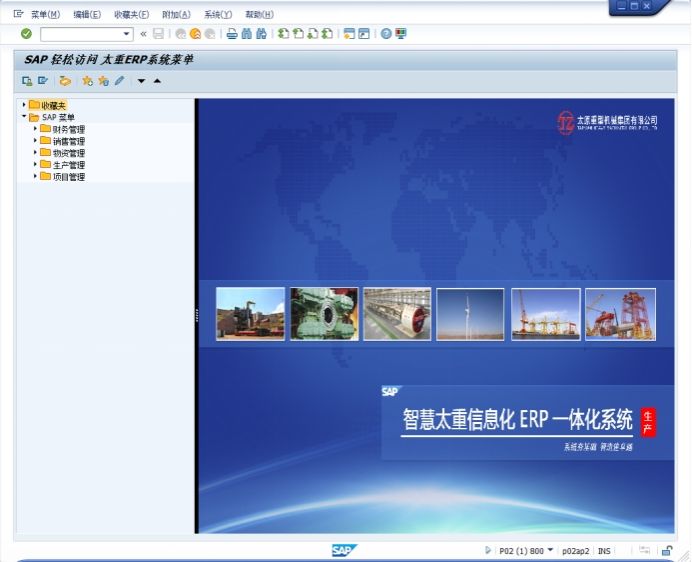Open the 附加(A) menu
This screenshot has height=562, width=692.
[176, 15]
